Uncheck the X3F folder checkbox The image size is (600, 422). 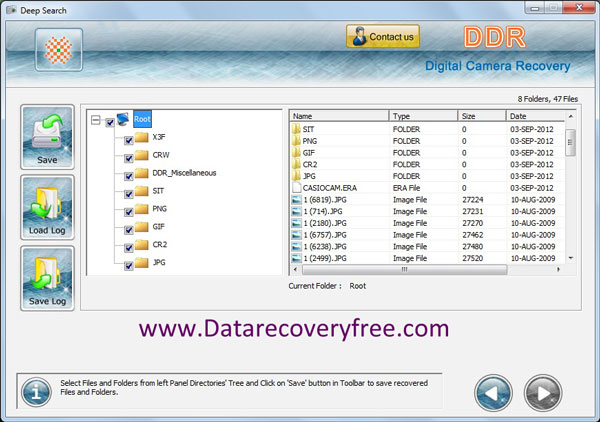click(x=129, y=140)
